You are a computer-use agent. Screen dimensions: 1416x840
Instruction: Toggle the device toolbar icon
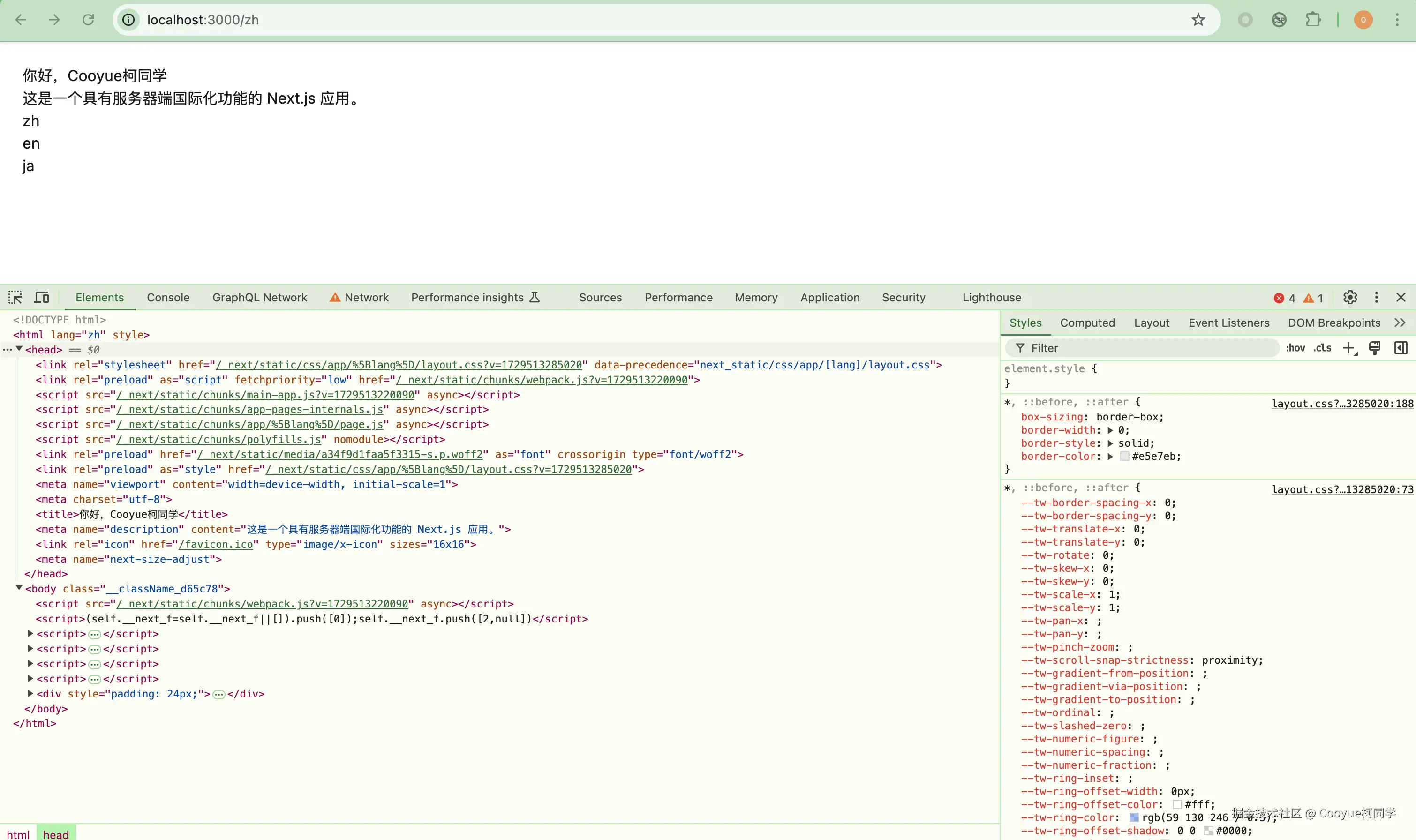[x=41, y=297]
